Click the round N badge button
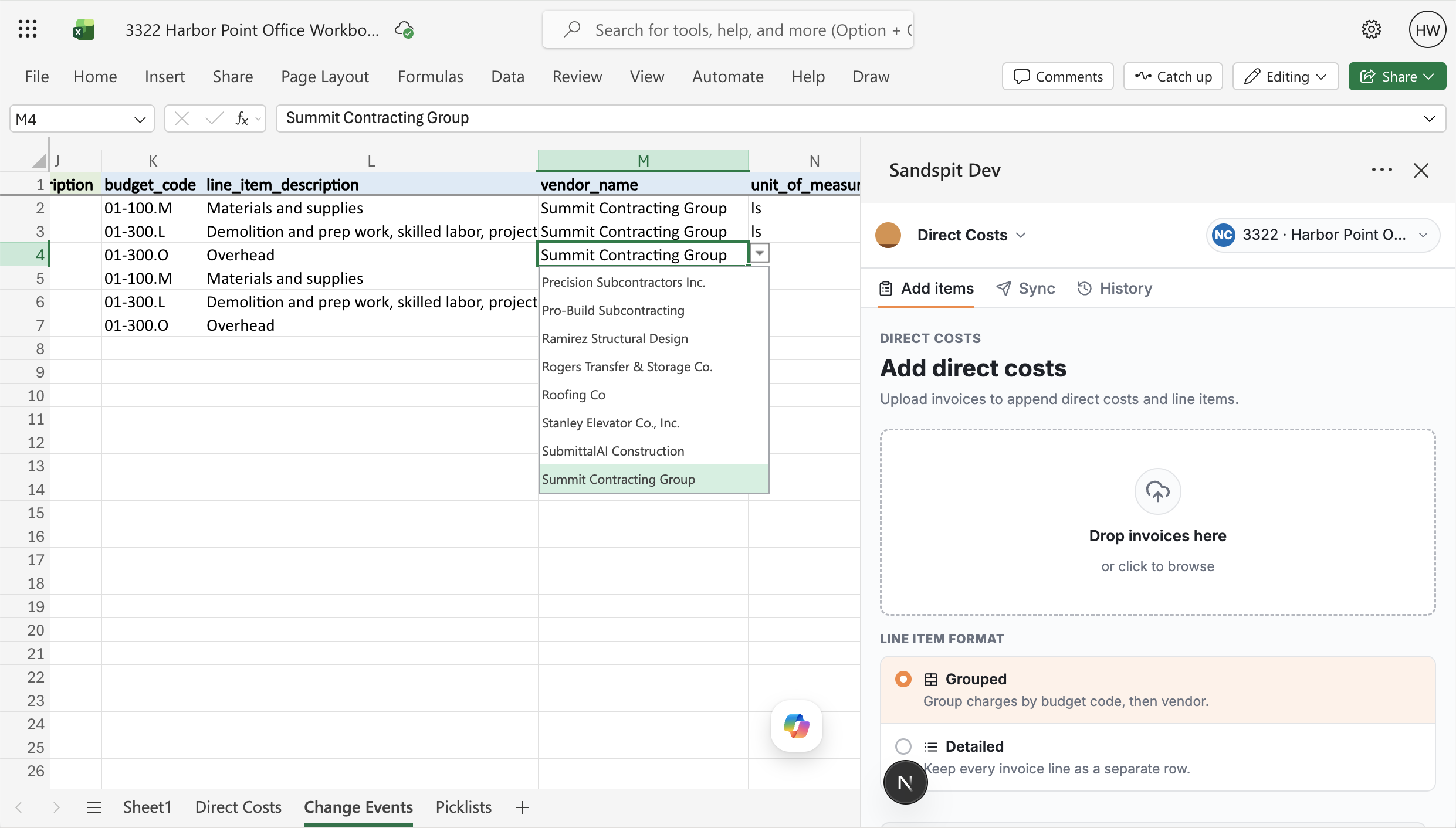1456x828 pixels. click(905, 782)
